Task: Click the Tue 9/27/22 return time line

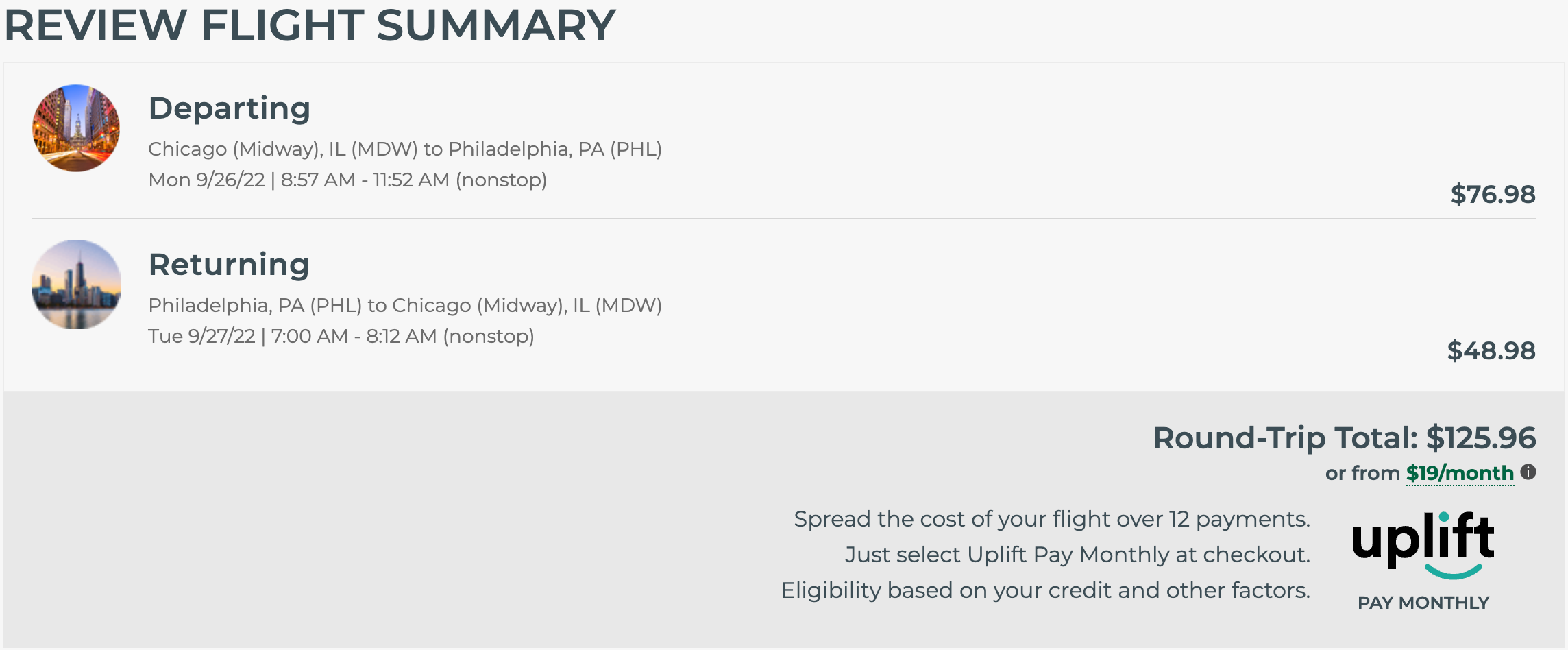Action: point(341,336)
